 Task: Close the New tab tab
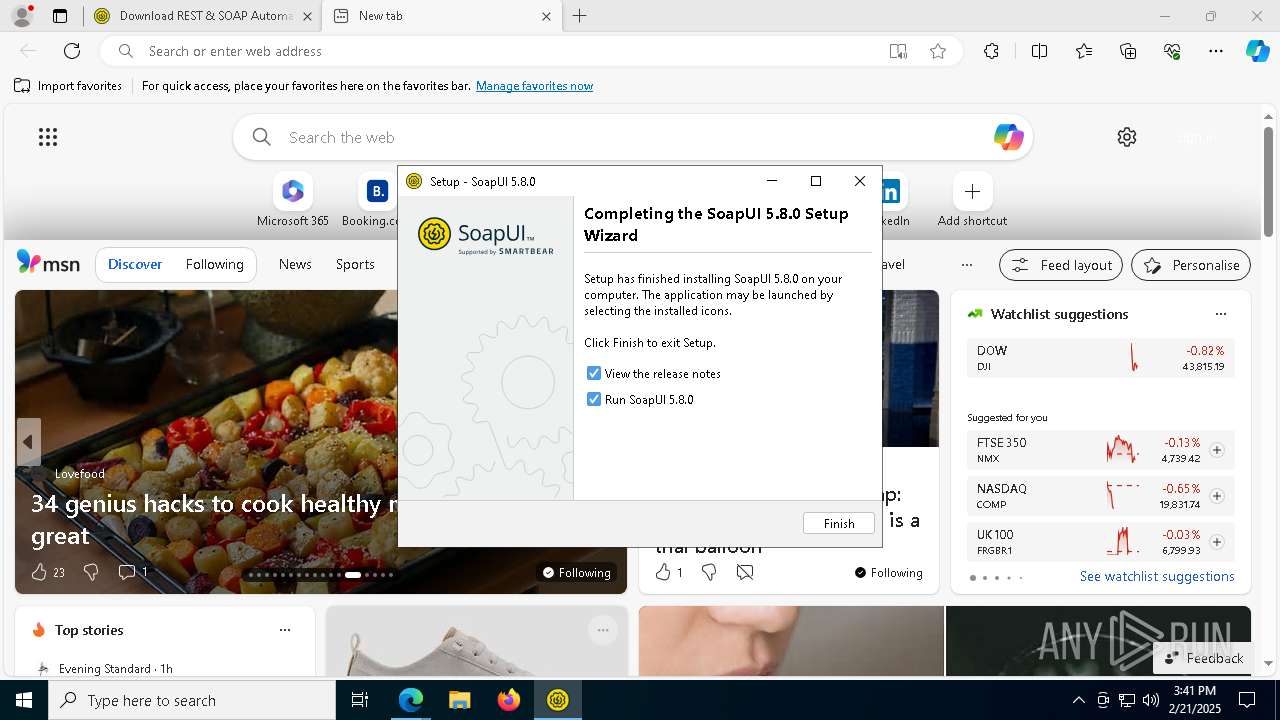(546, 16)
